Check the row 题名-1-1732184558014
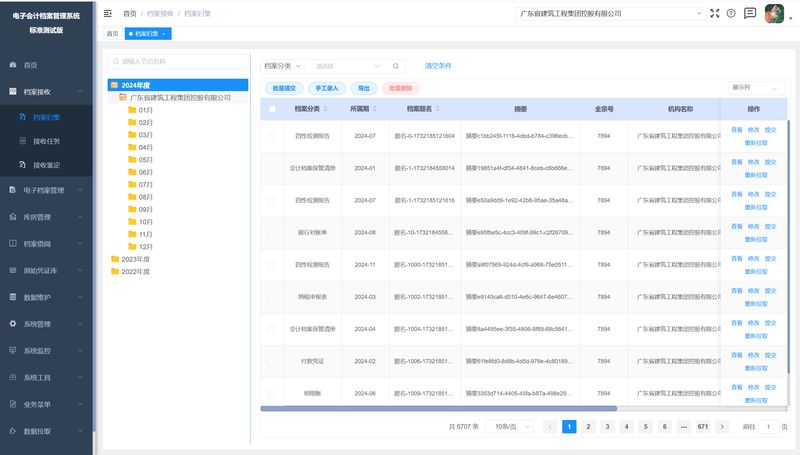This screenshot has height=455, width=800. coord(271,168)
